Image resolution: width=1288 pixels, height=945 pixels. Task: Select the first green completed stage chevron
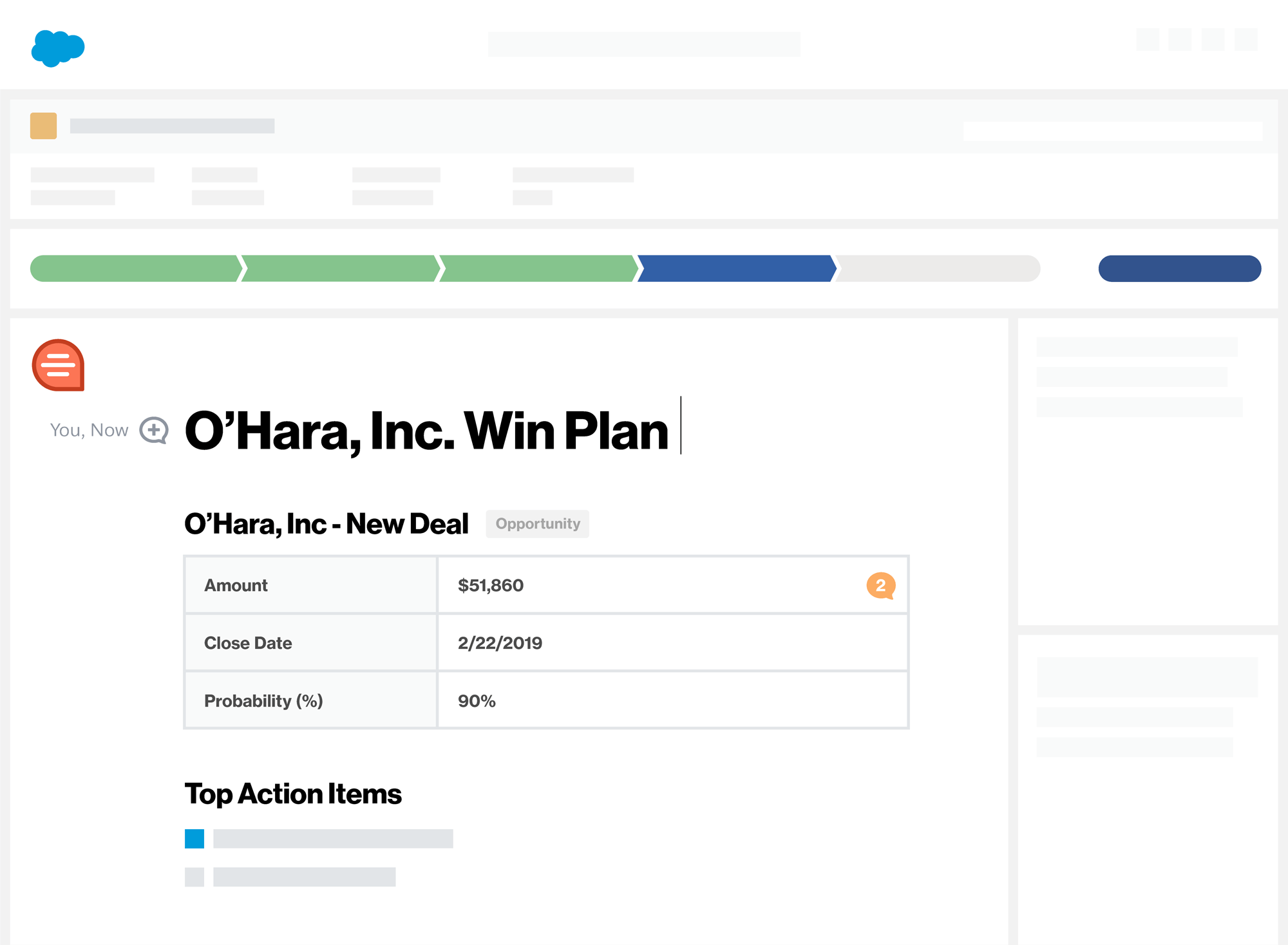coord(136,268)
